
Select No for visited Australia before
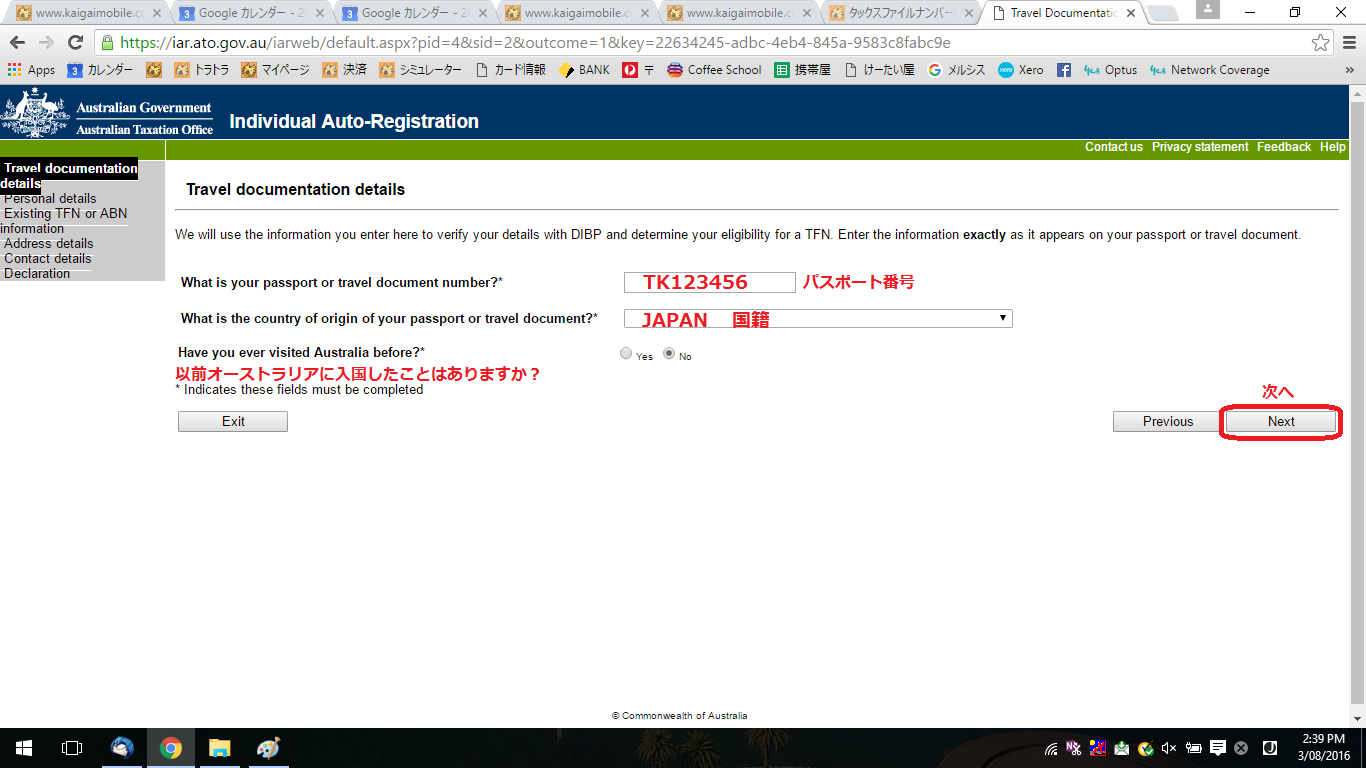[x=669, y=353]
